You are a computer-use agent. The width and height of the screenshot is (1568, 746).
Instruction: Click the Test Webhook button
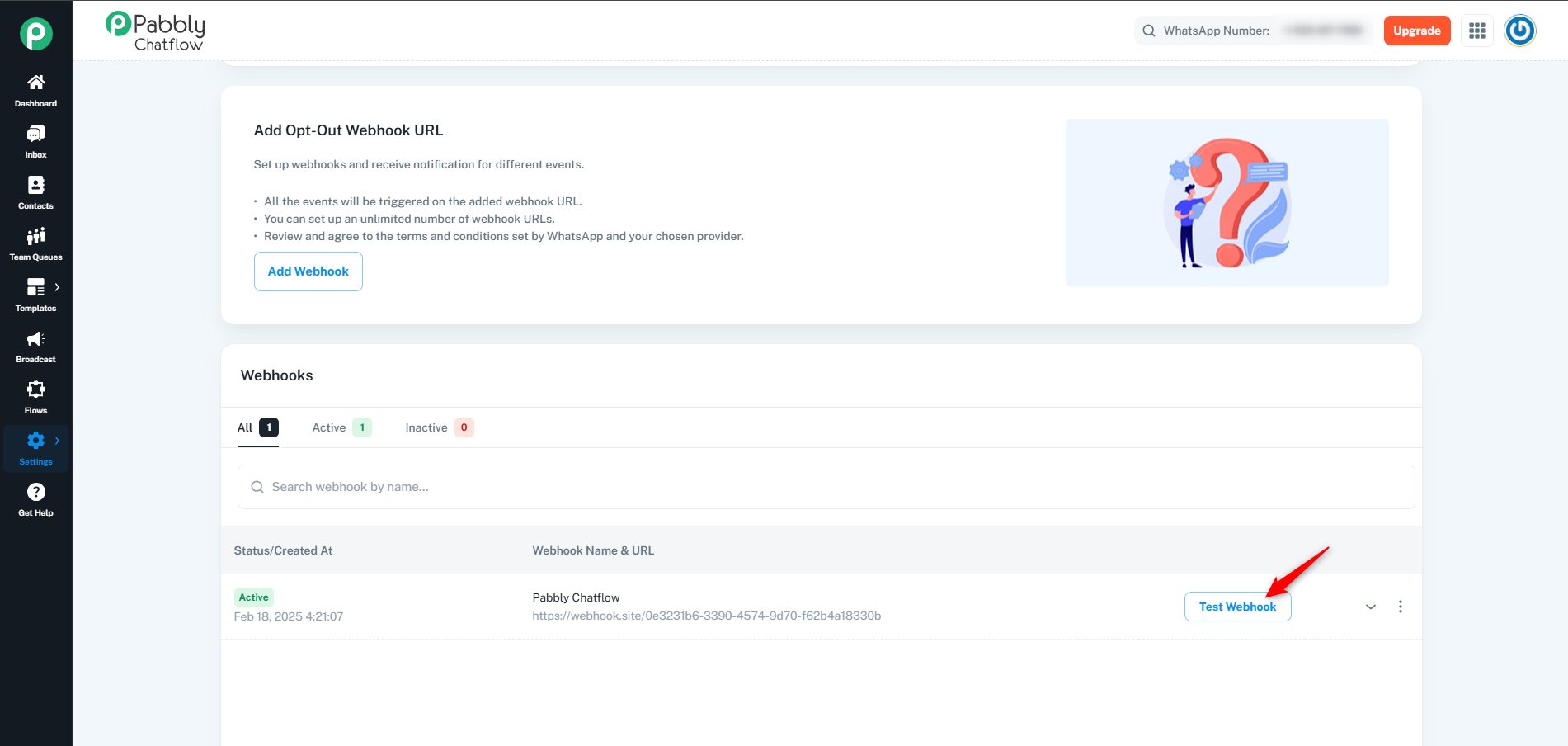tap(1237, 607)
